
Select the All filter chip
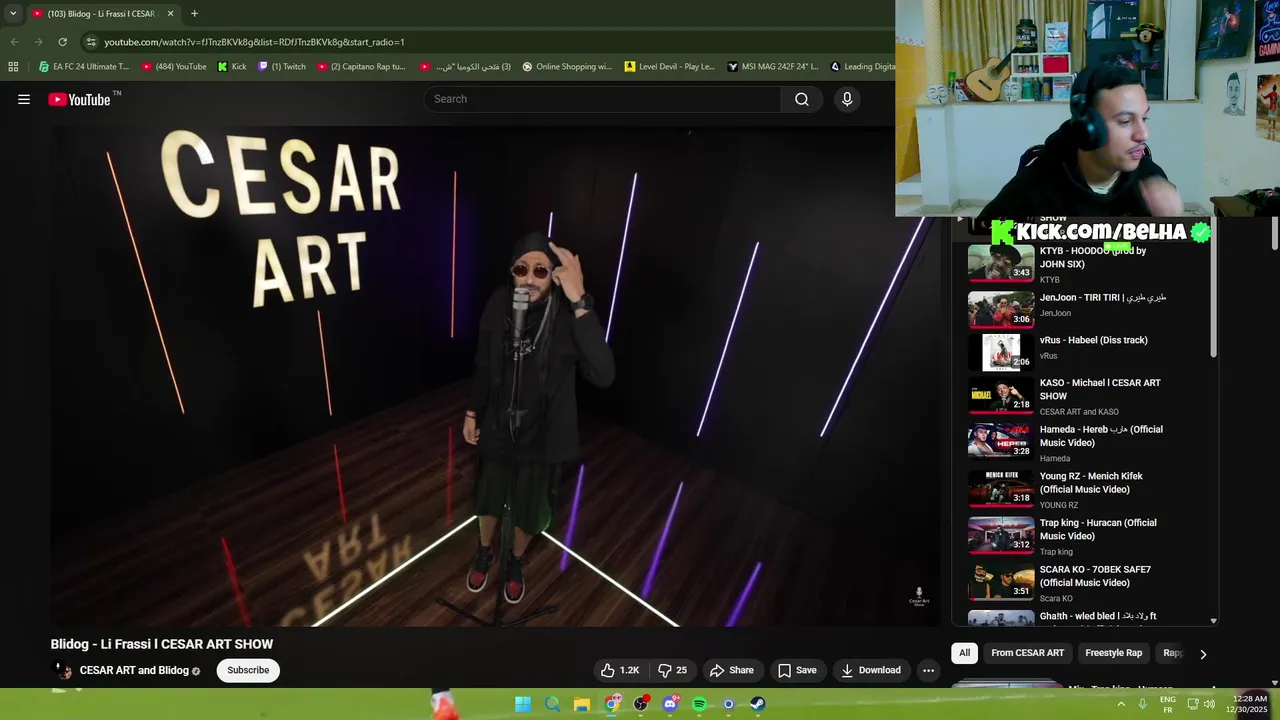[x=964, y=653]
